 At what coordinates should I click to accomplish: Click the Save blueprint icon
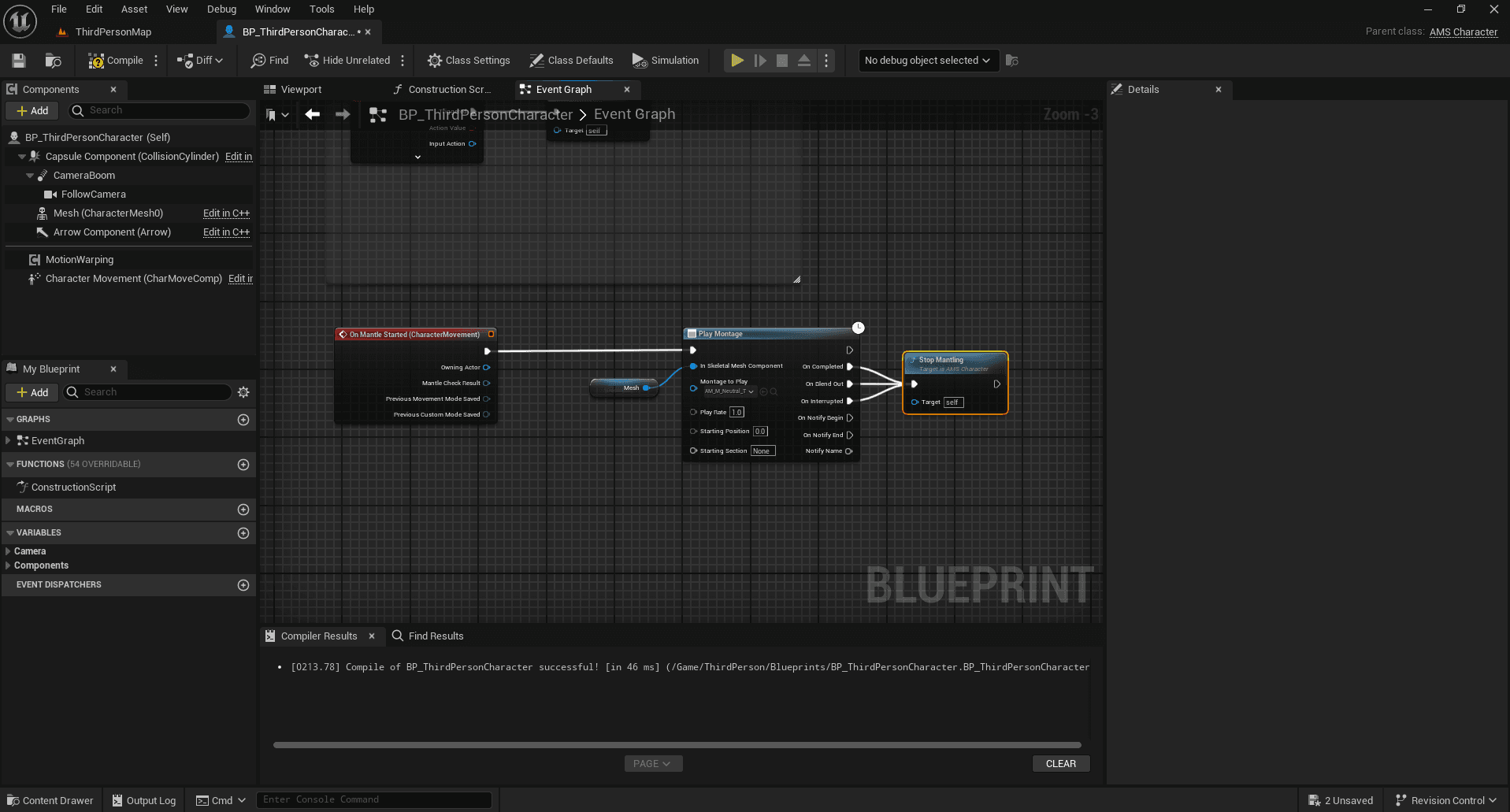[x=19, y=61]
